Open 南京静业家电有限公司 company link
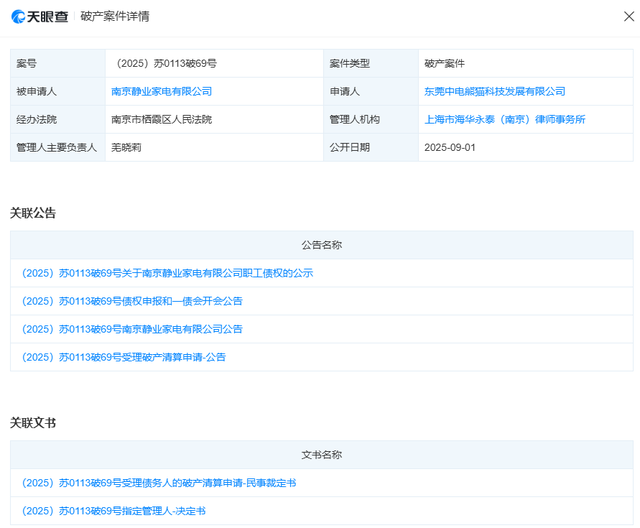 pyautogui.click(x=162, y=91)
